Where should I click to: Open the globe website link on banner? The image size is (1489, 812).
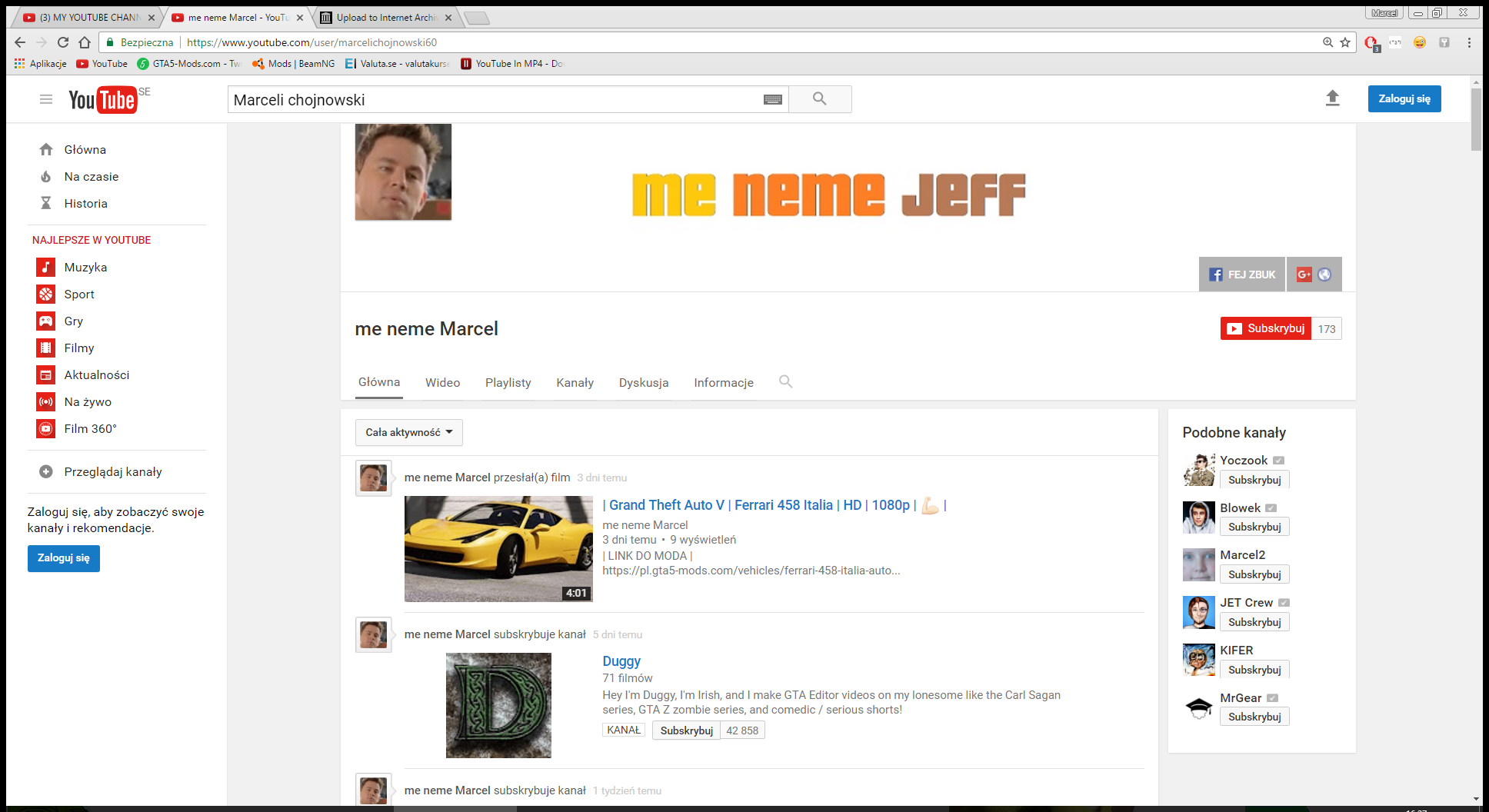pyautogui.click(x=1324, y=275)
